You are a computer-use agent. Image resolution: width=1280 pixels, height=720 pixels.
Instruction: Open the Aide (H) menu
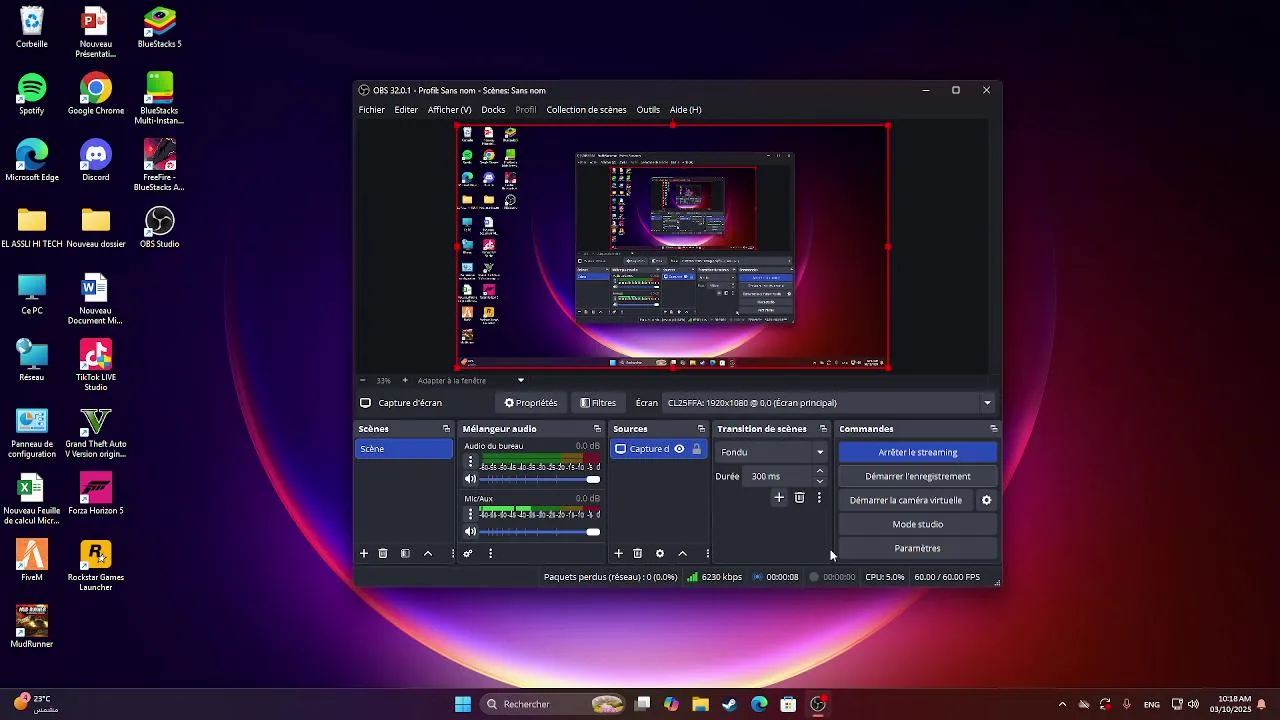(685, 110)
